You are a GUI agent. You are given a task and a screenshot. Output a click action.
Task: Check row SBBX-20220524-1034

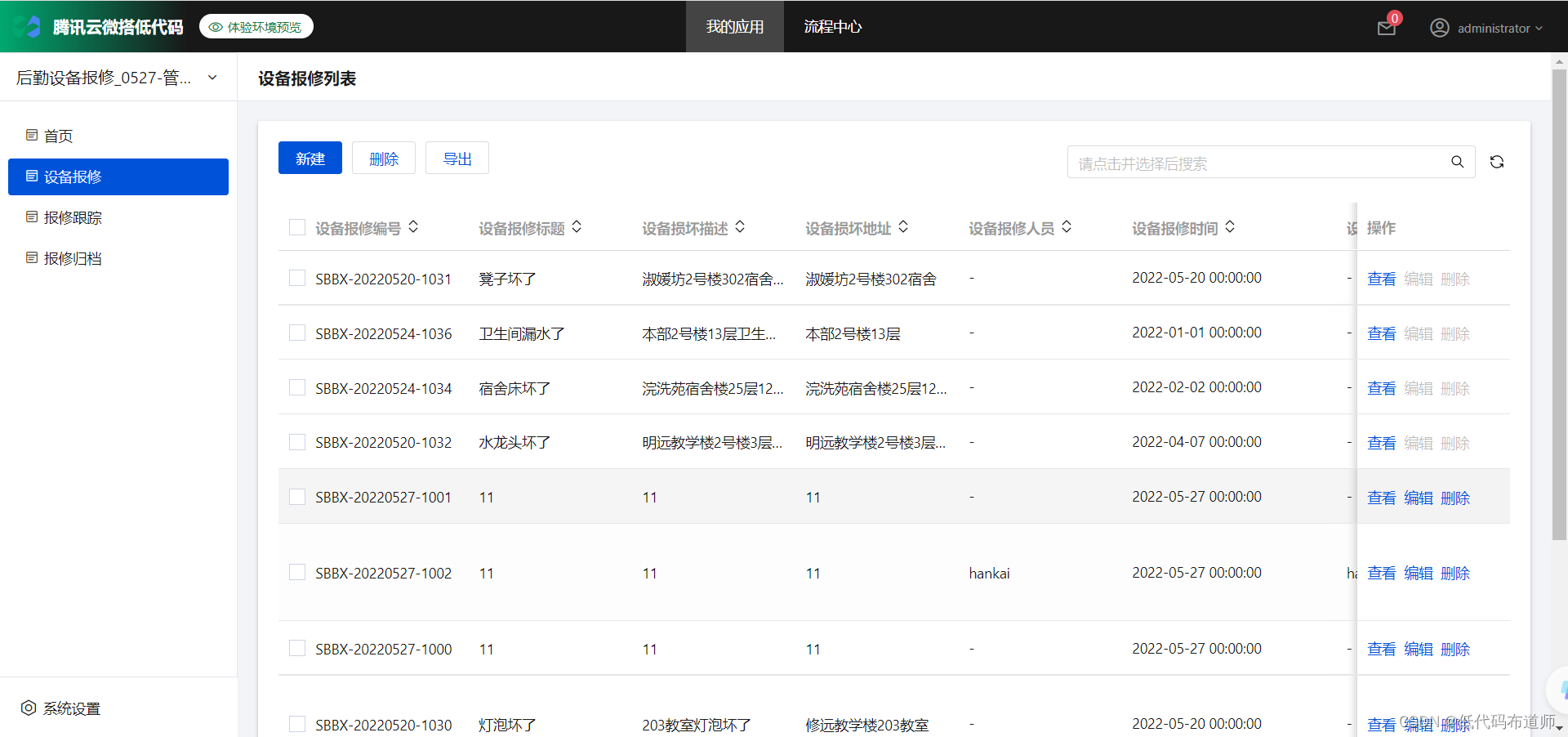(297, 387)
